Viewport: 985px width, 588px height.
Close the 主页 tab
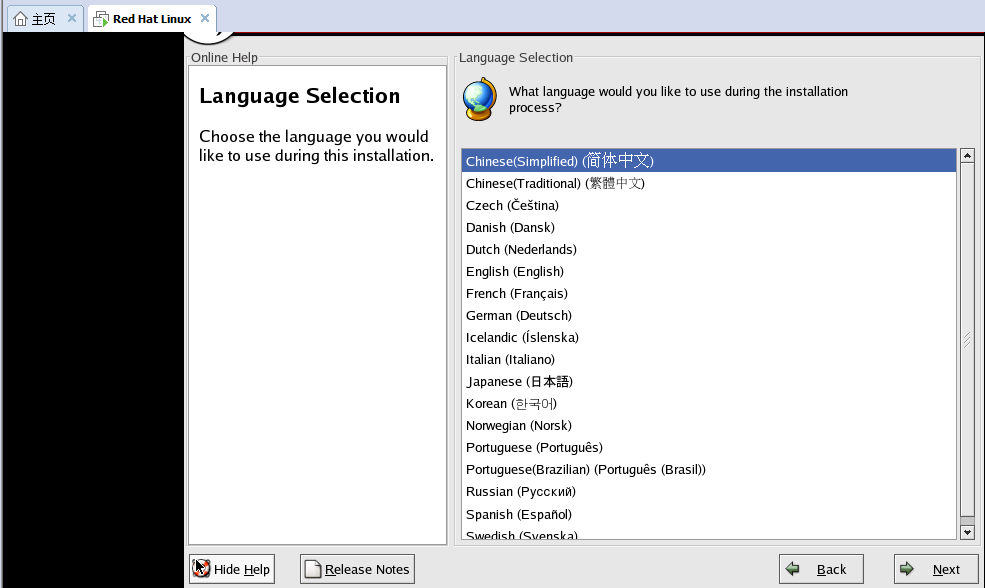point(72,18)
